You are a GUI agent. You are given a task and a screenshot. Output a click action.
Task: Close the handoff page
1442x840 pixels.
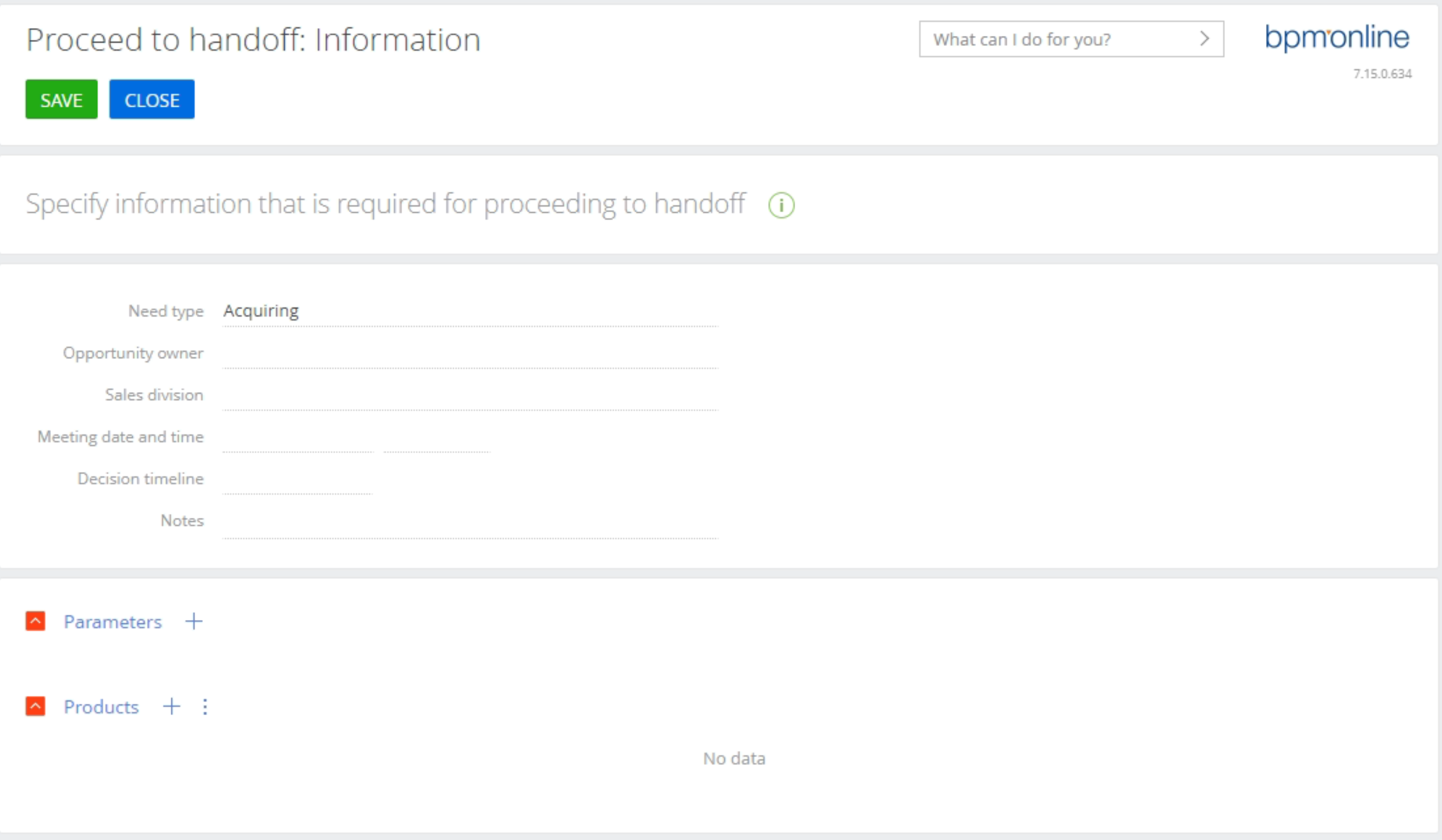coord(151,99)
